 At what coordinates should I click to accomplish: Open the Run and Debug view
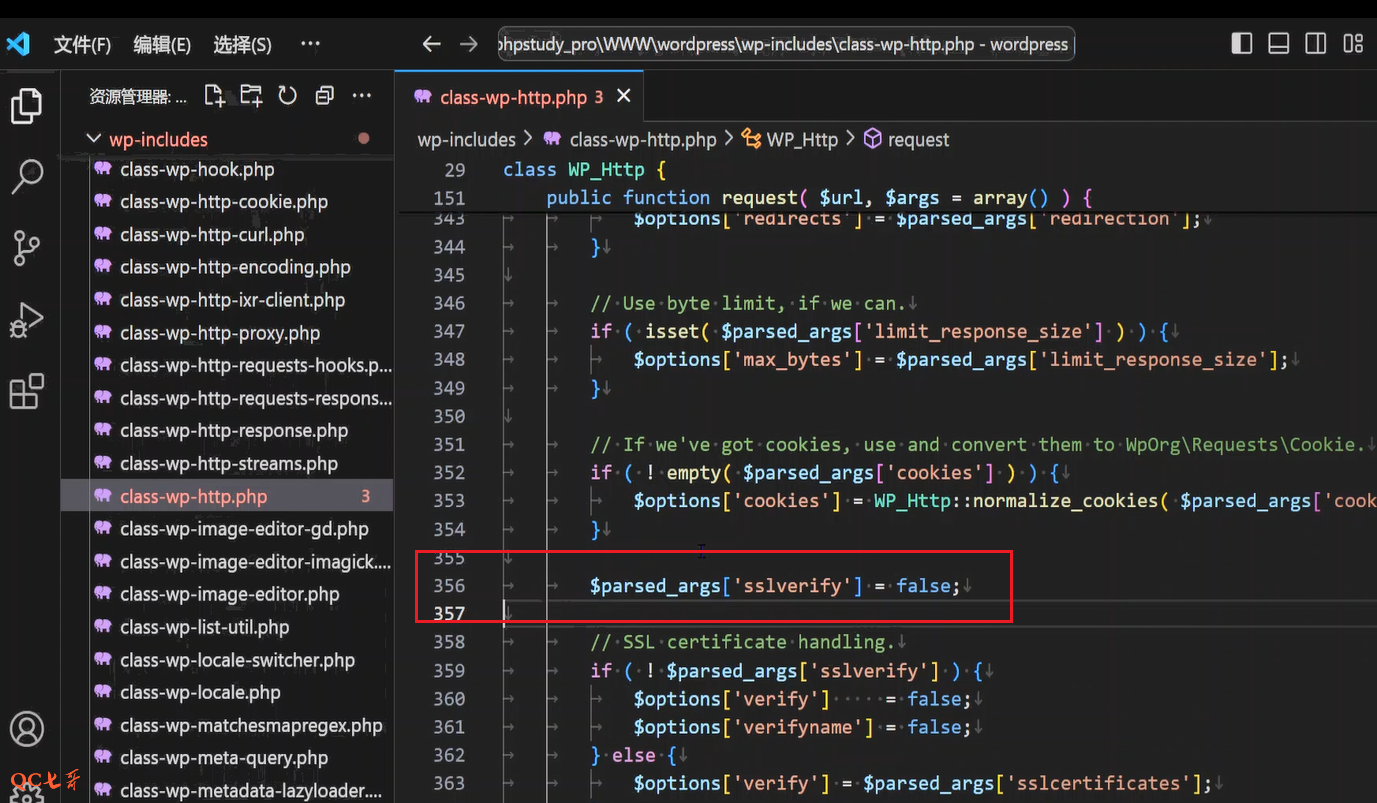click(27, 321)
